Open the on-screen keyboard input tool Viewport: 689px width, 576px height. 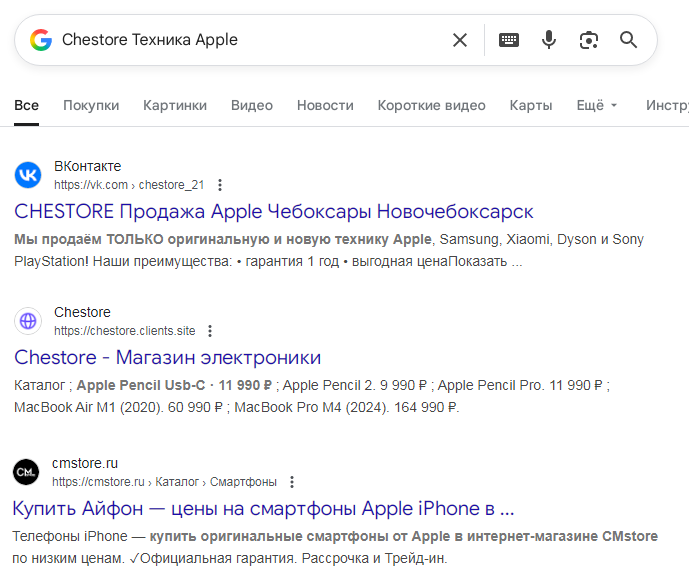pyautogui.click(x=509, y=40)
